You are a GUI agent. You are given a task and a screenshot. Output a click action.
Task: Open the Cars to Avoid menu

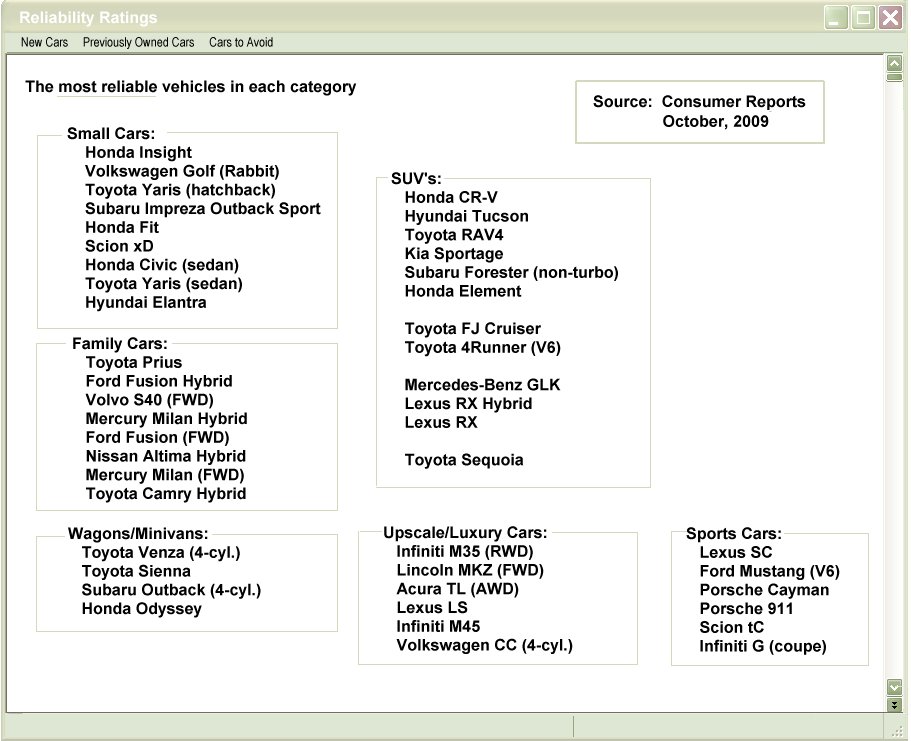click(241, 42)
